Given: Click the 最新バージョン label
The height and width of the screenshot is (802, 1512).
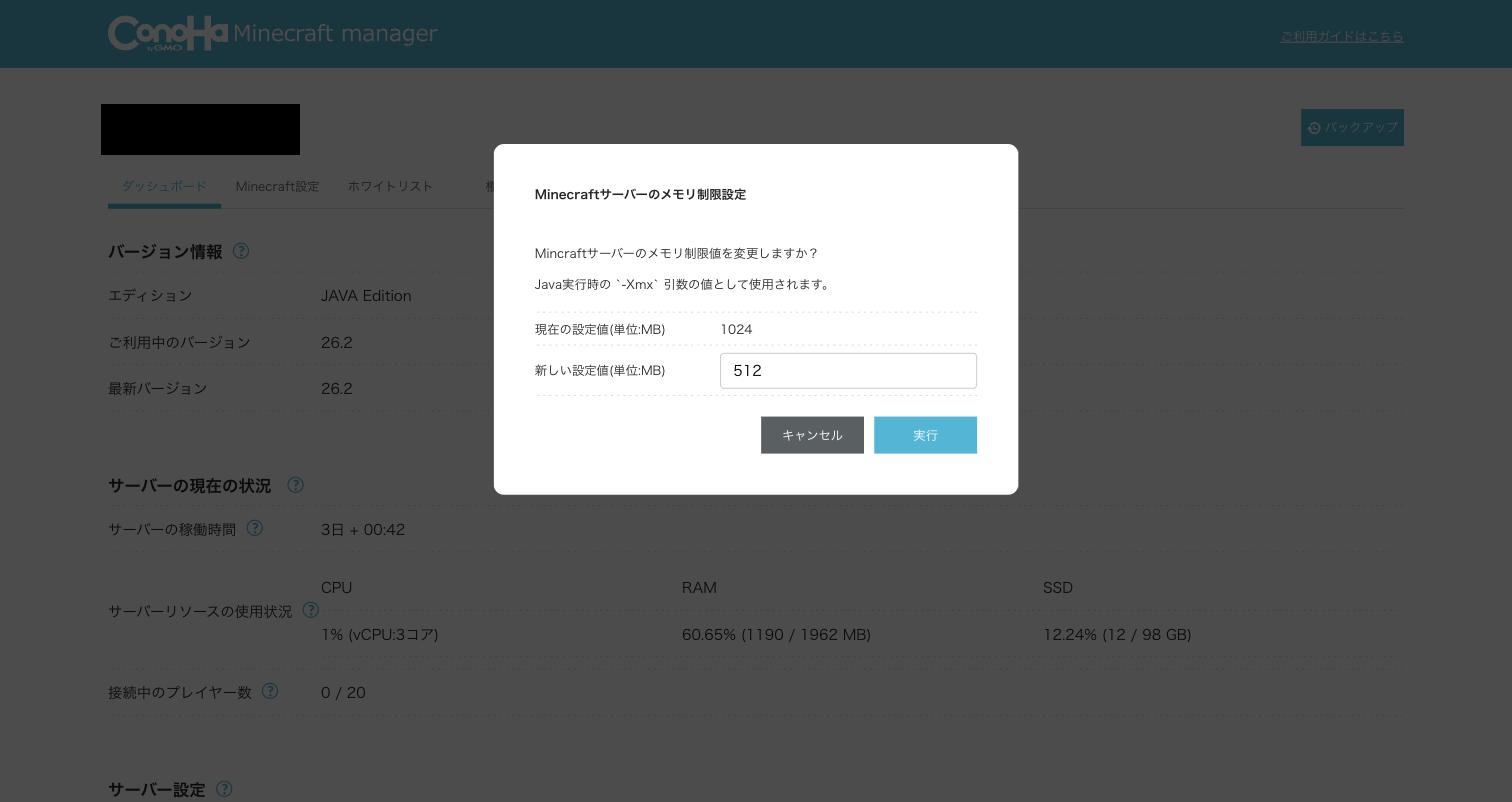Looking at the screenshot, I should [x=157, y=388].
